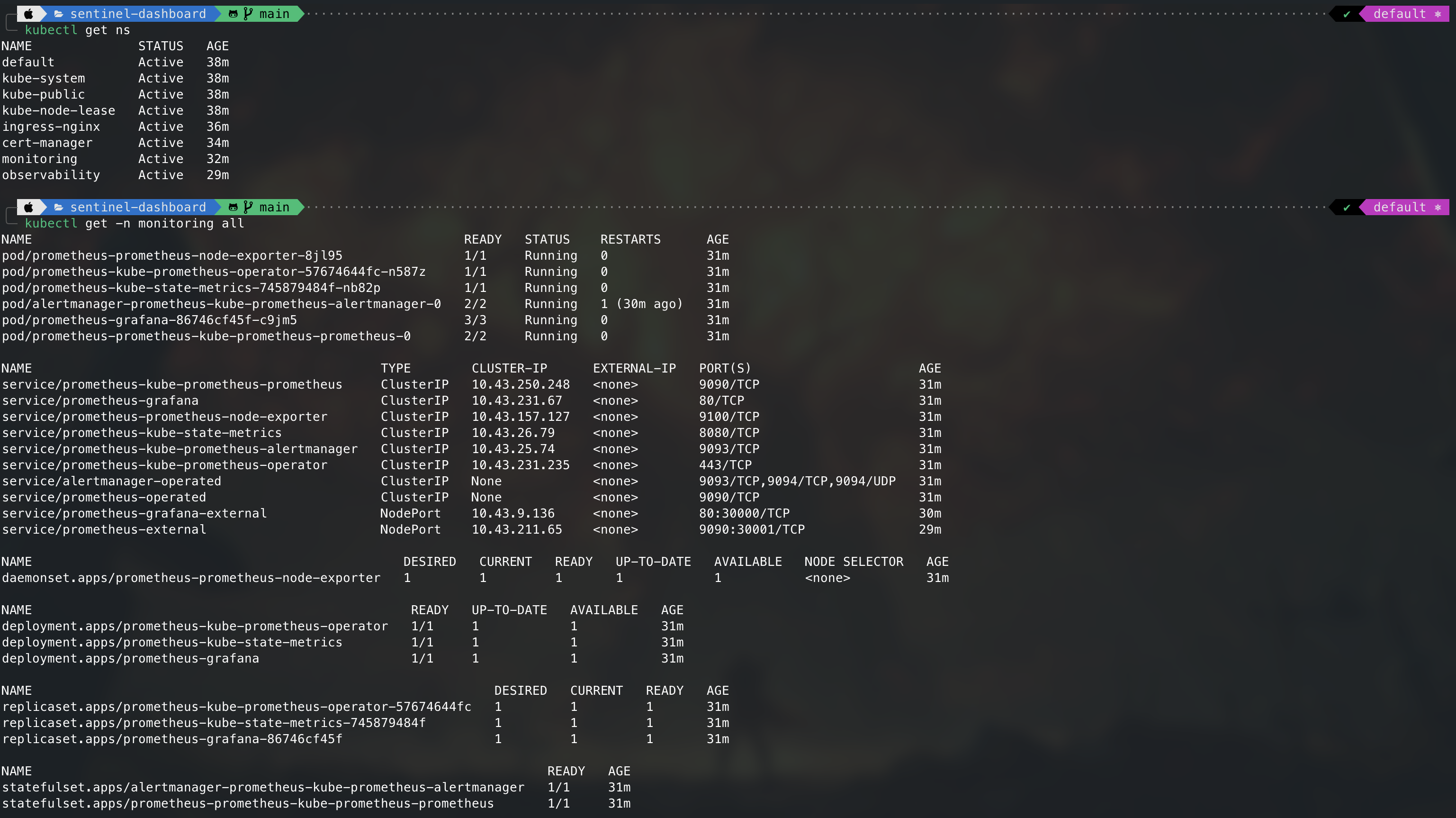The height and width of the screenshot is (818, 1456).
Task: Click the green main branch segment, second prompt
Action: [x=274, y=207]
